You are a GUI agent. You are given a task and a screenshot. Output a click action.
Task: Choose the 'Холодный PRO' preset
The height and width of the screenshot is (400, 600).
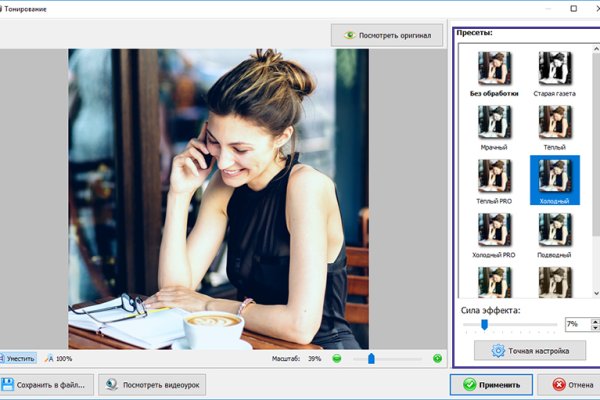[494, 230]
